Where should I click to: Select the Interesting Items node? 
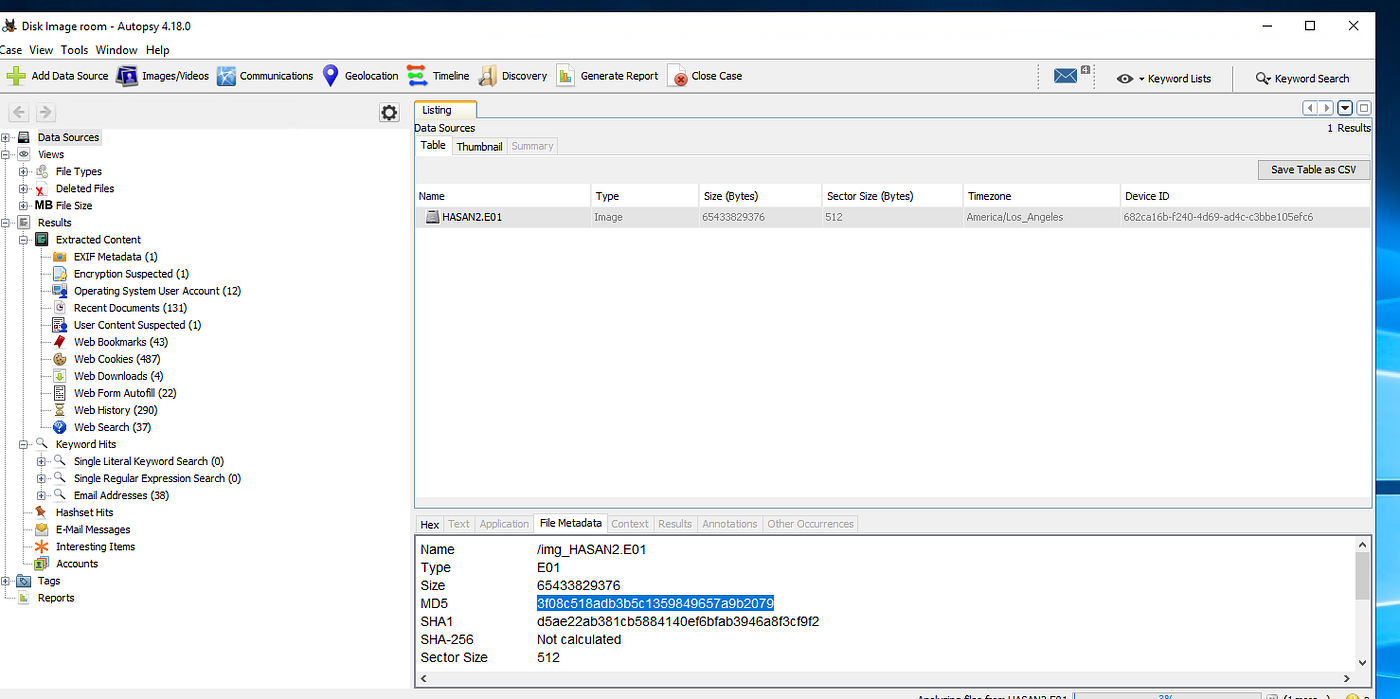point(95,546)
